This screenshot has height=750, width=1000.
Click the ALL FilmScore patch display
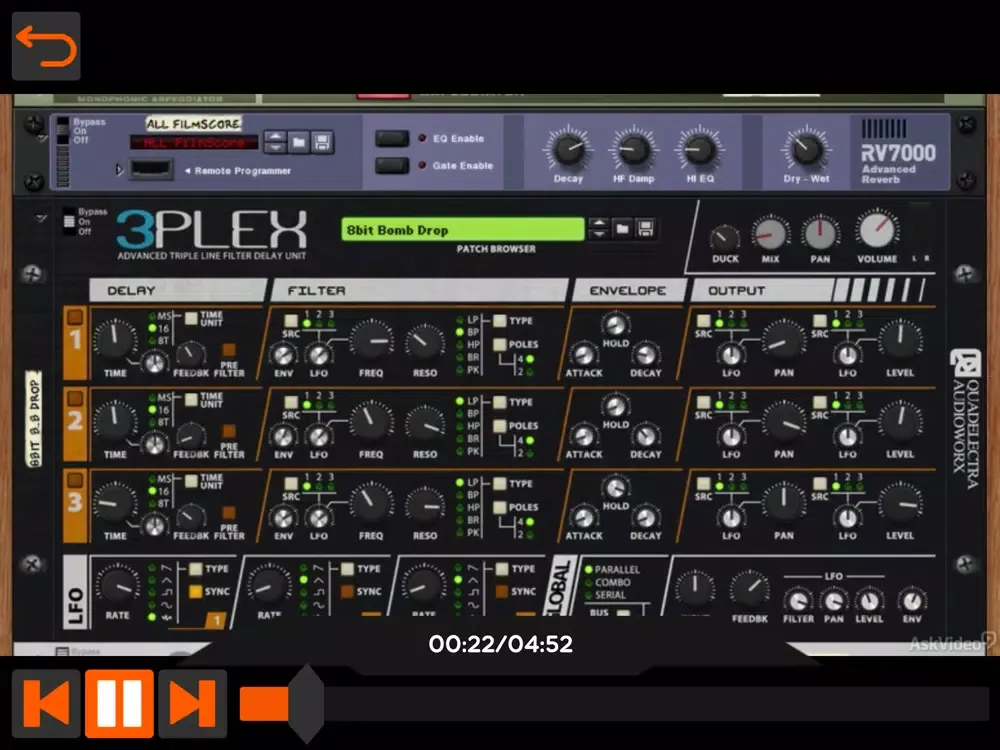click(x=194, y=142)
